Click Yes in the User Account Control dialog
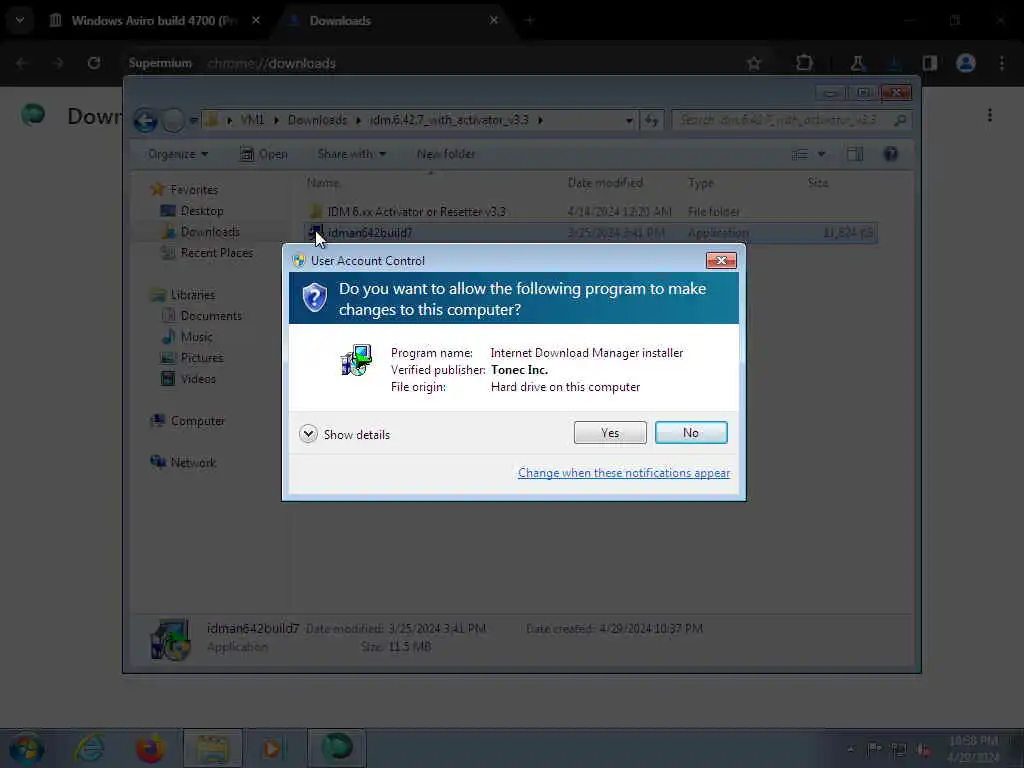 610,432
